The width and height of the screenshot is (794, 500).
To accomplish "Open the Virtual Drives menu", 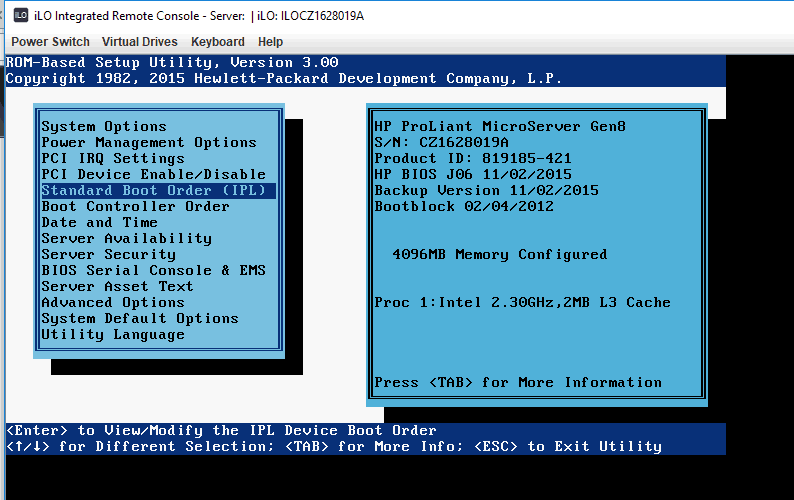I will coord(140,42).
